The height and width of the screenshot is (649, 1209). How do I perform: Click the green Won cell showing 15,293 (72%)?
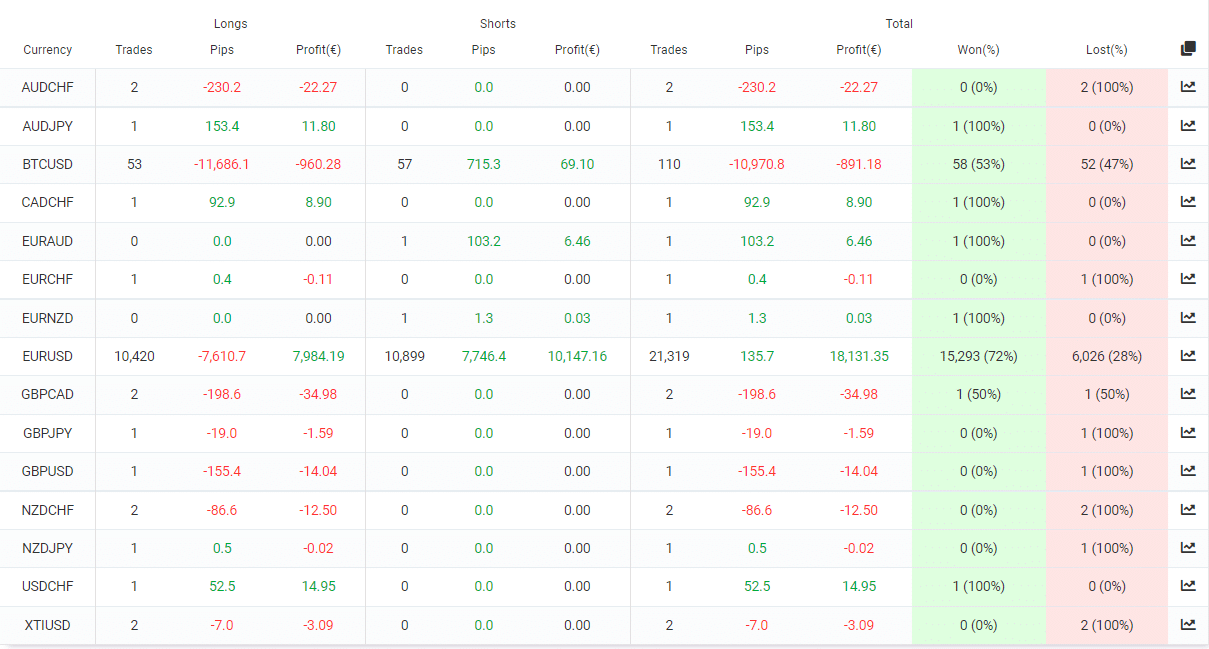978,356
